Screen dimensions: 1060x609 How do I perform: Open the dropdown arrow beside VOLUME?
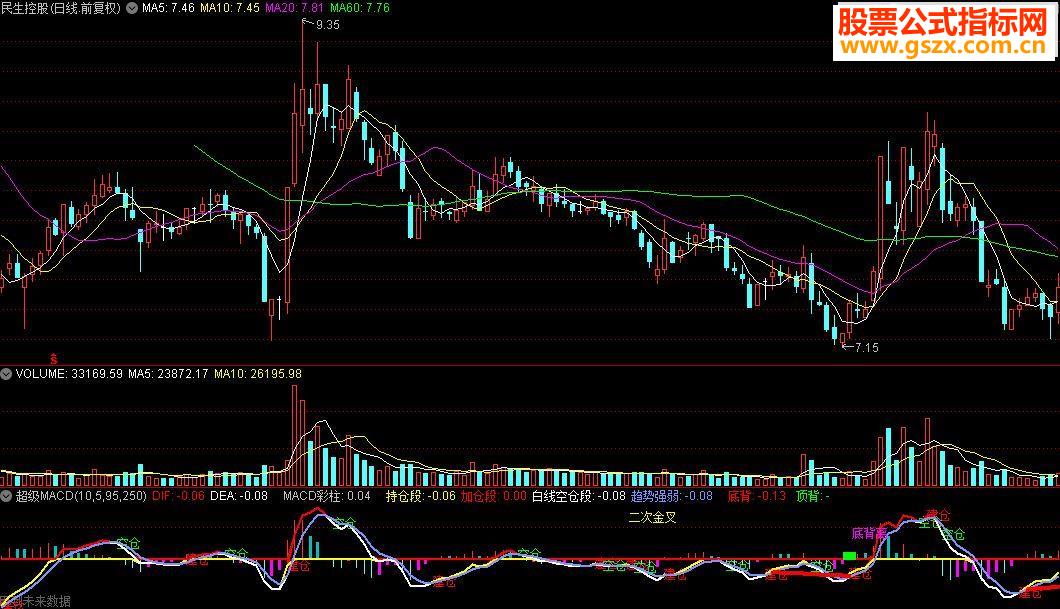6,374
